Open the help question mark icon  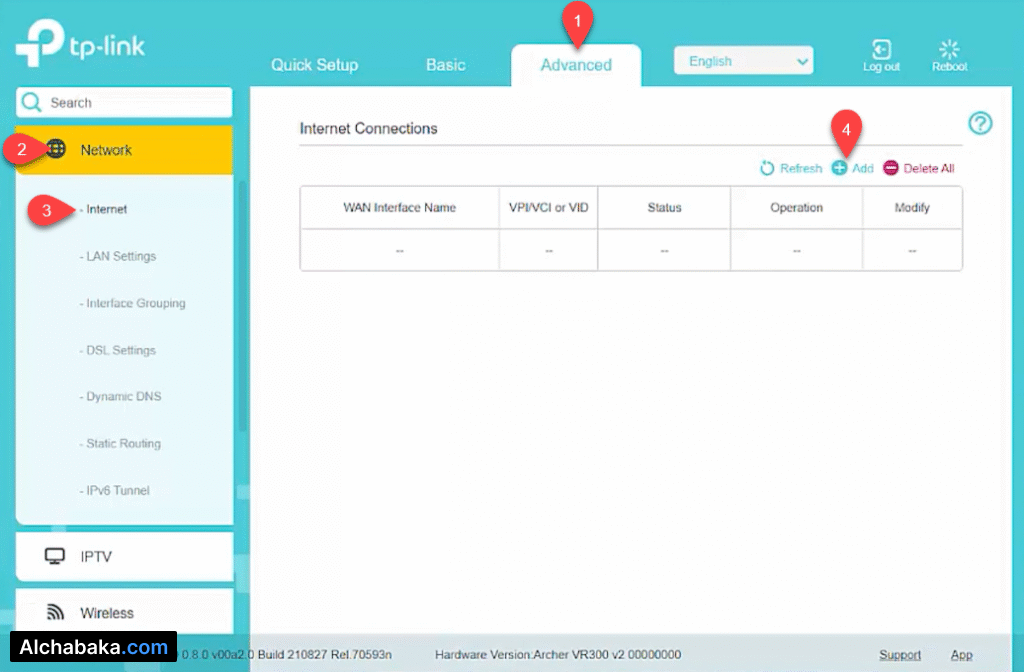click(980, 123)
